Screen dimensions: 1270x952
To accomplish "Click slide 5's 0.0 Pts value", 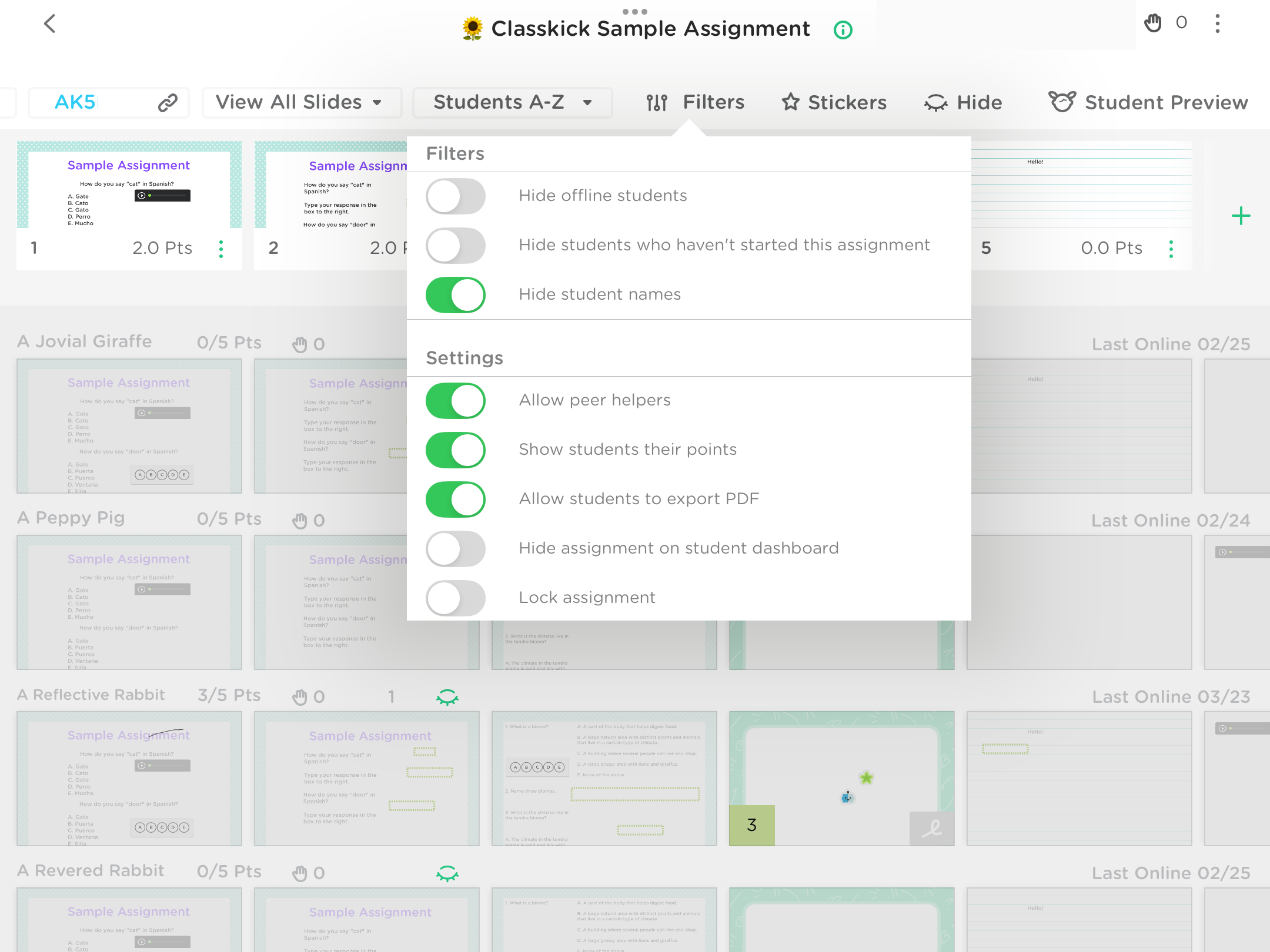I will (1112, 248).
